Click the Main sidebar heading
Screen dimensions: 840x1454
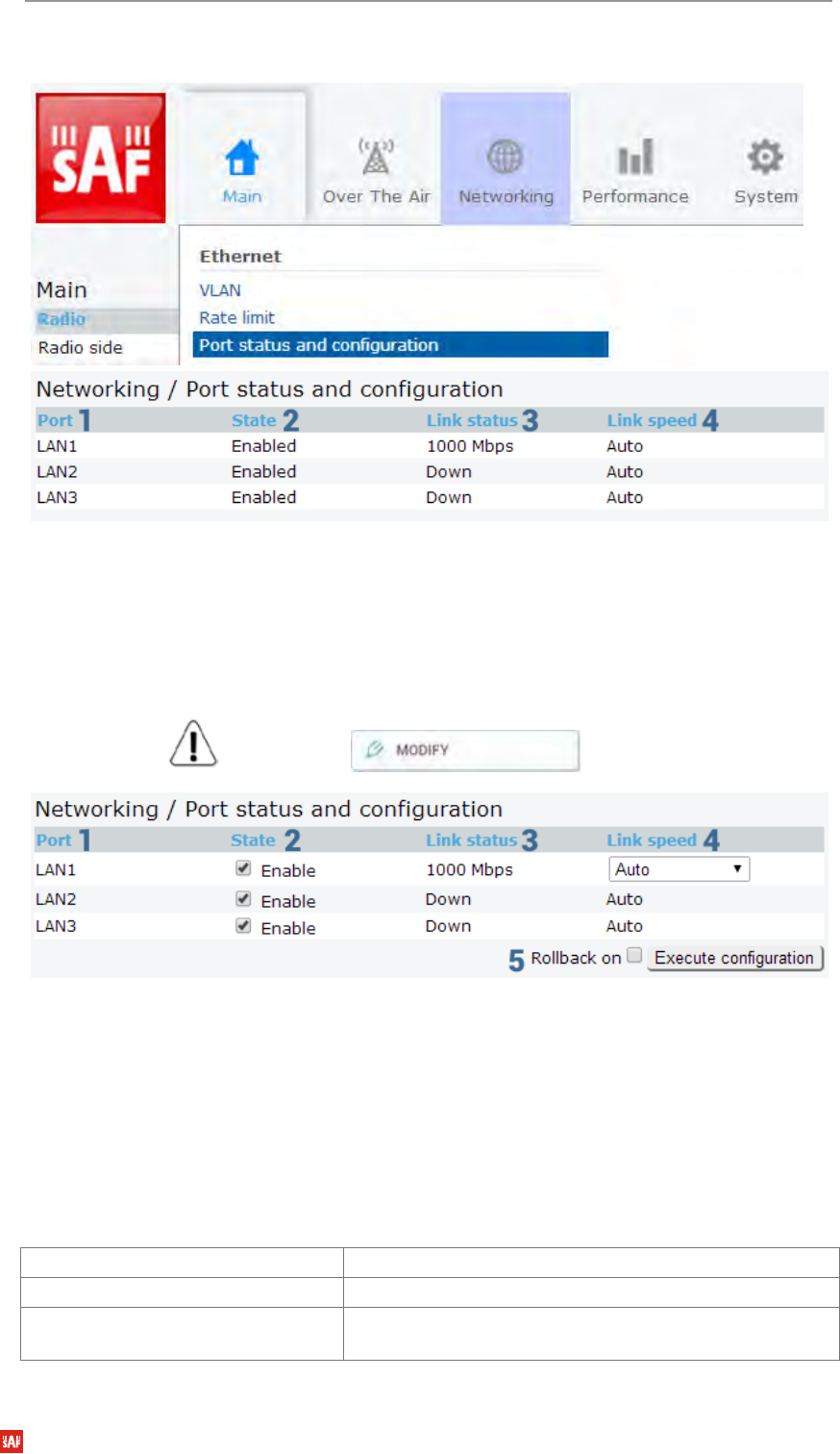tap(62, 289)
